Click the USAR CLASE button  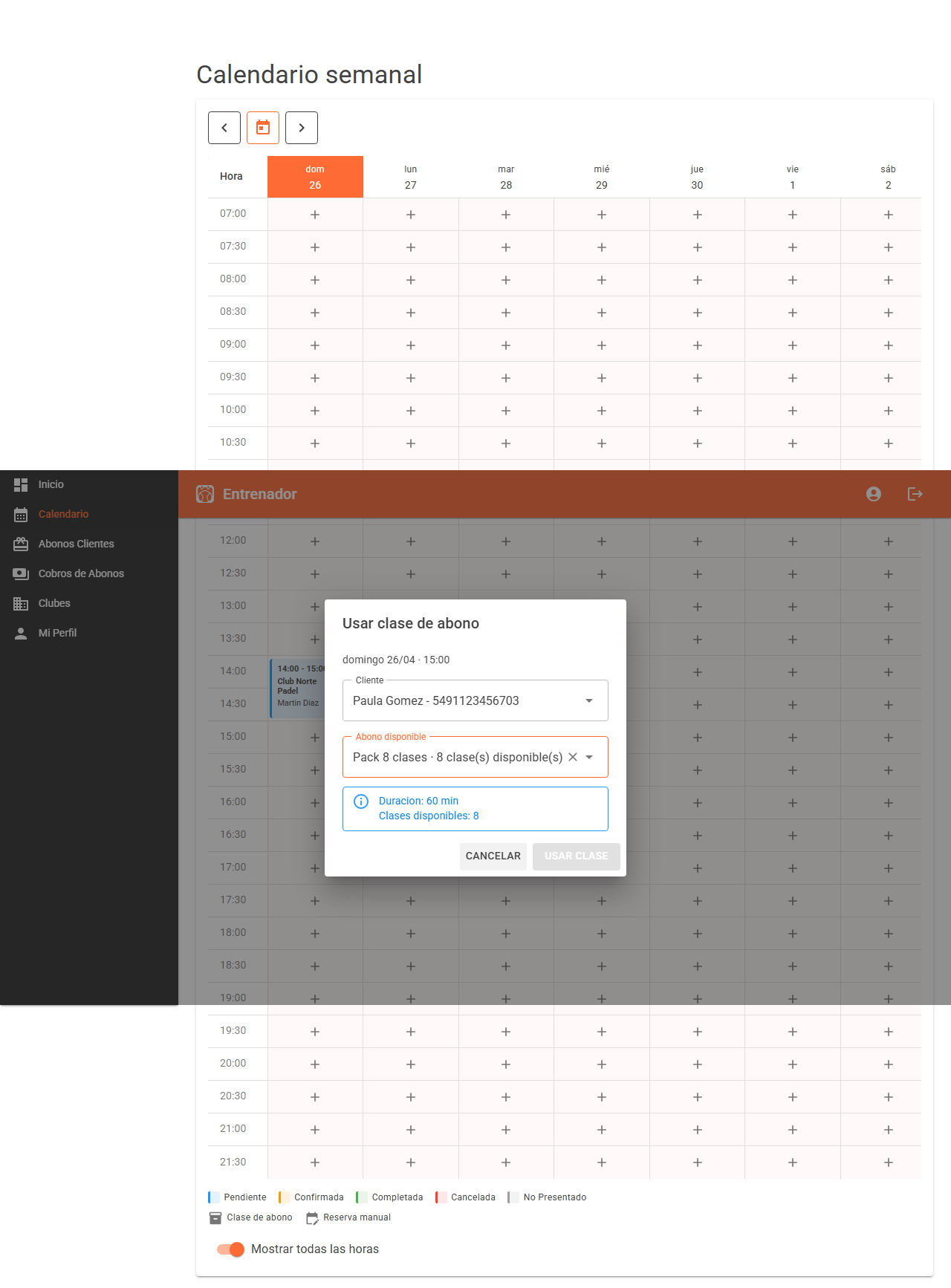tap(577, 856)
